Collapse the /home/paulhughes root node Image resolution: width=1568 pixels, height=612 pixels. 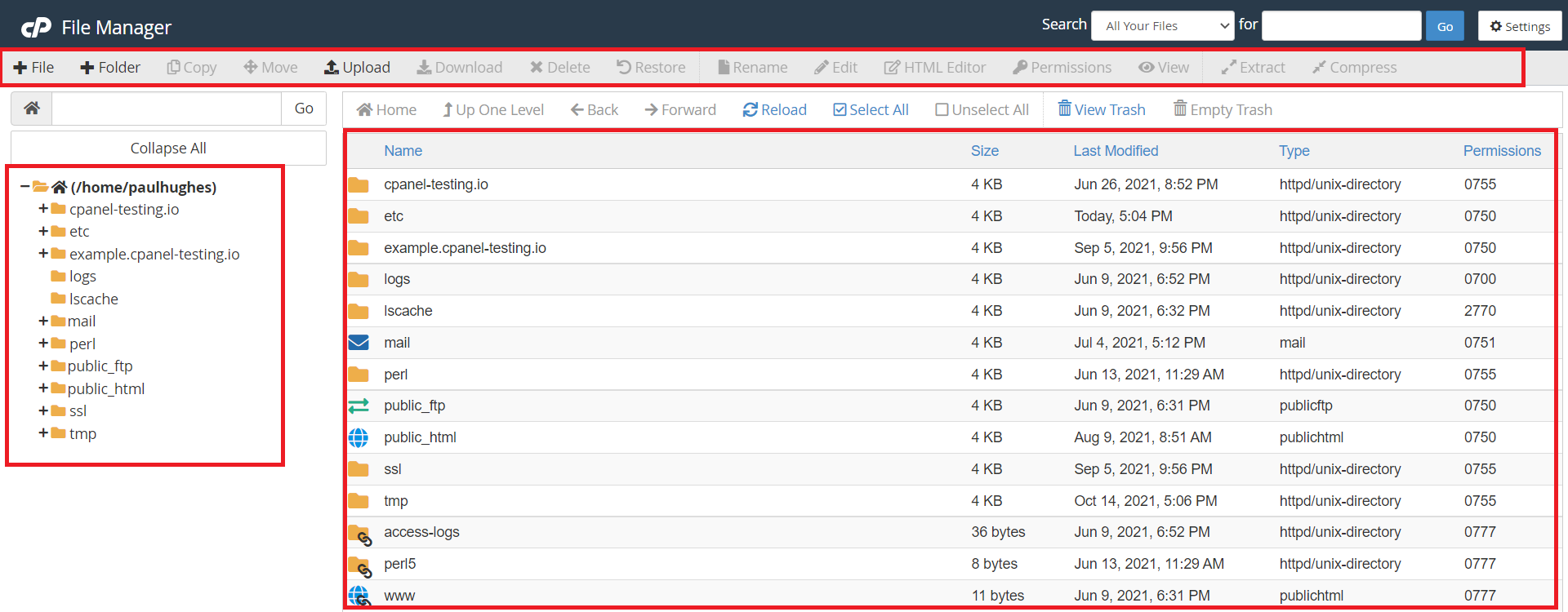tap(25, 187)
